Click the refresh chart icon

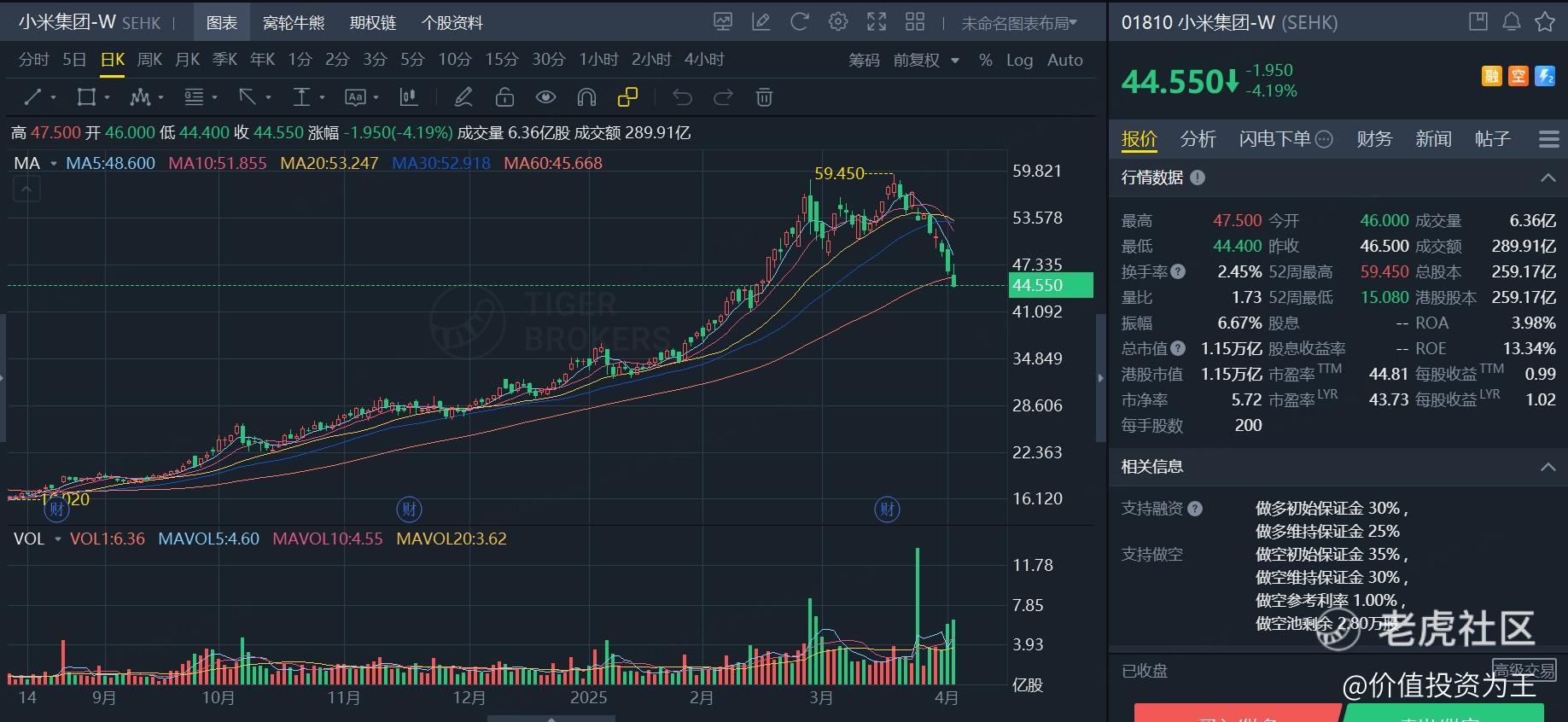tap(799, 22)
